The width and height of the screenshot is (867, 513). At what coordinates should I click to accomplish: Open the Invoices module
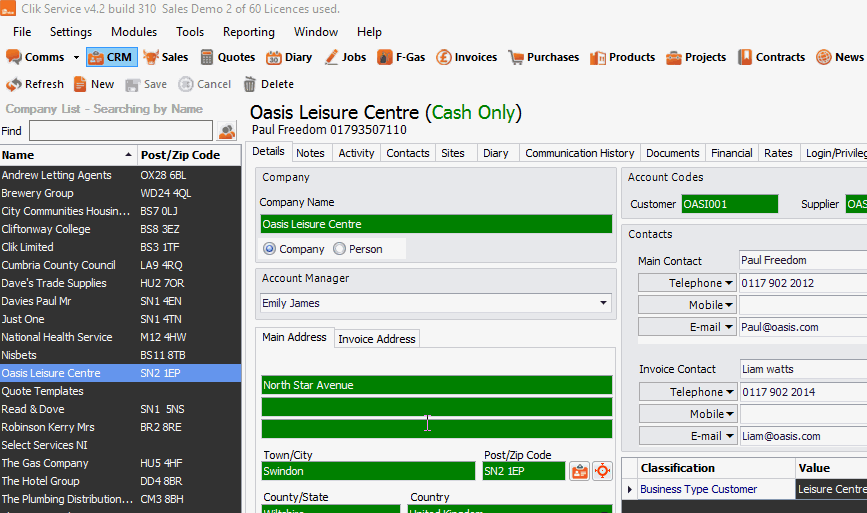[x=467, y=57]
